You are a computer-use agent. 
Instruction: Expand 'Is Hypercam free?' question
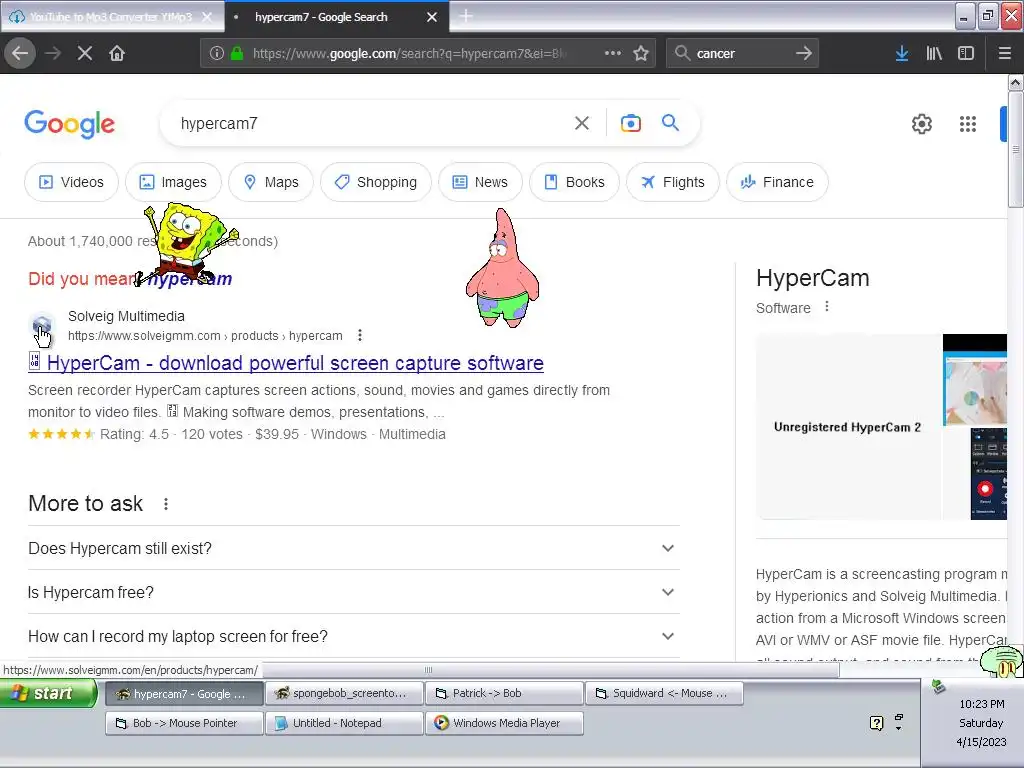pyautogui.click(x=353, y=592)
